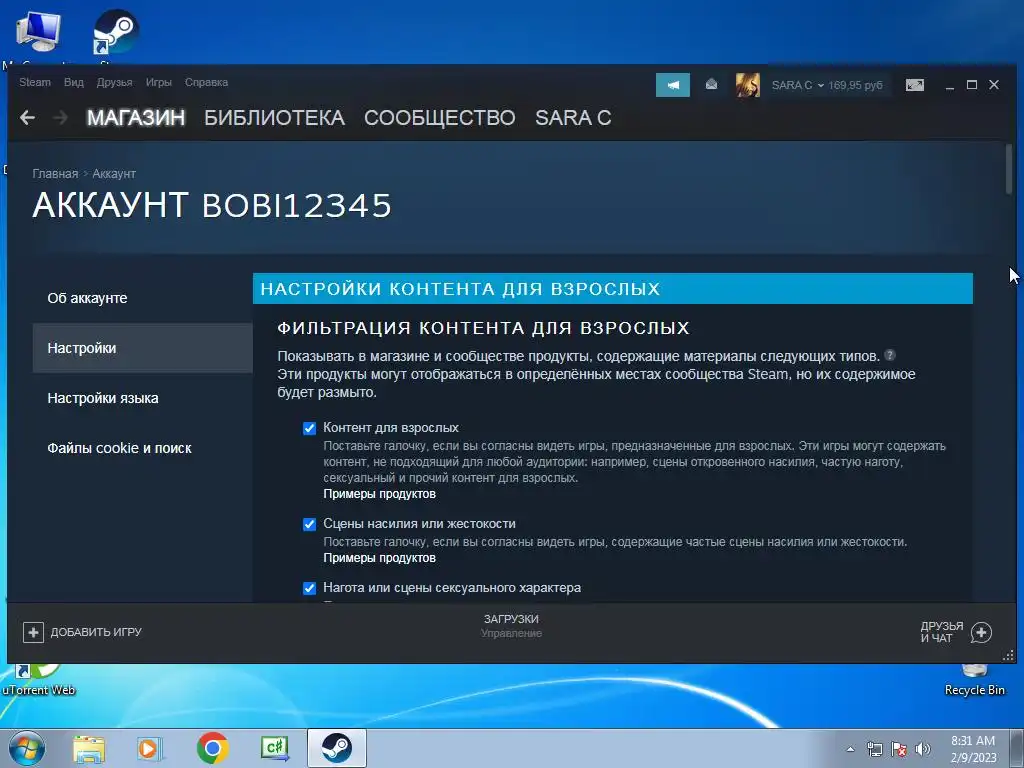Open the Игры menu
The width and height of the screenshot is (1024, 768).
(x=159, y=82)
